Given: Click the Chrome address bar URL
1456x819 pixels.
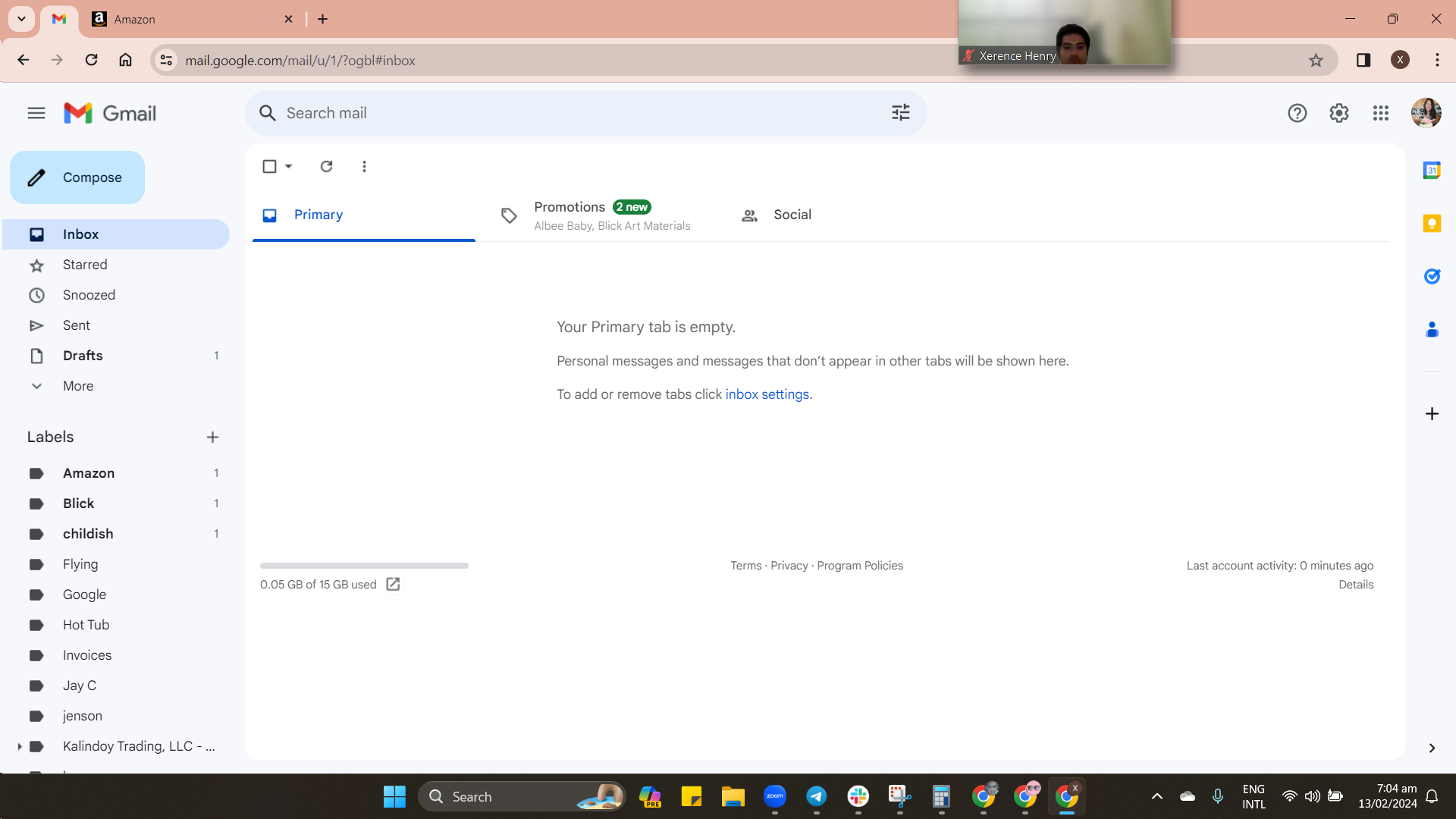Looking at the screenshot, I should point(300,60).
